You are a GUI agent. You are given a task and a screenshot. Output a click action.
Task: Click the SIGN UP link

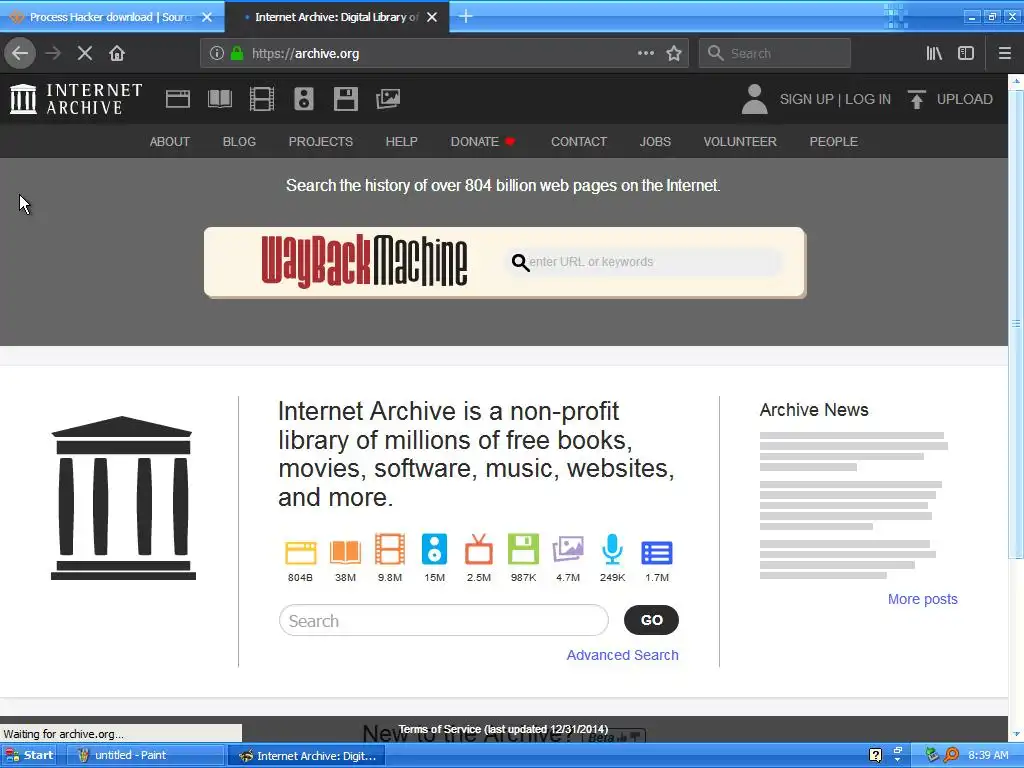807,99
